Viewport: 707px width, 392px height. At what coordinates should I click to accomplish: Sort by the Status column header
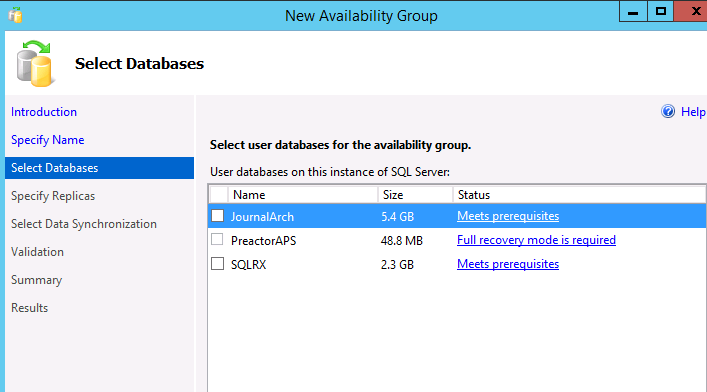(579, 195)
